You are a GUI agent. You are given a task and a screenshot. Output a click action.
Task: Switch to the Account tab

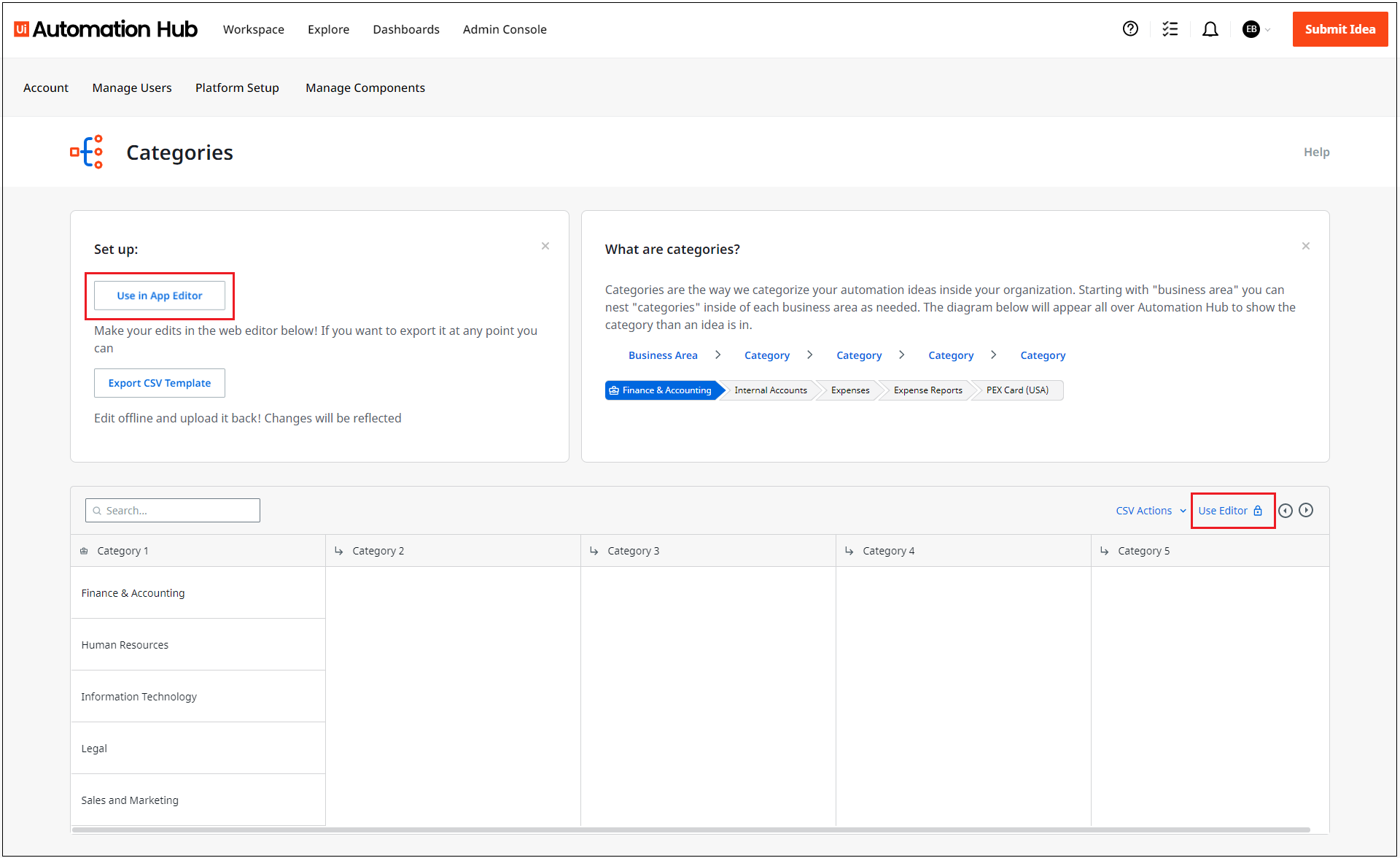point(46,88)
